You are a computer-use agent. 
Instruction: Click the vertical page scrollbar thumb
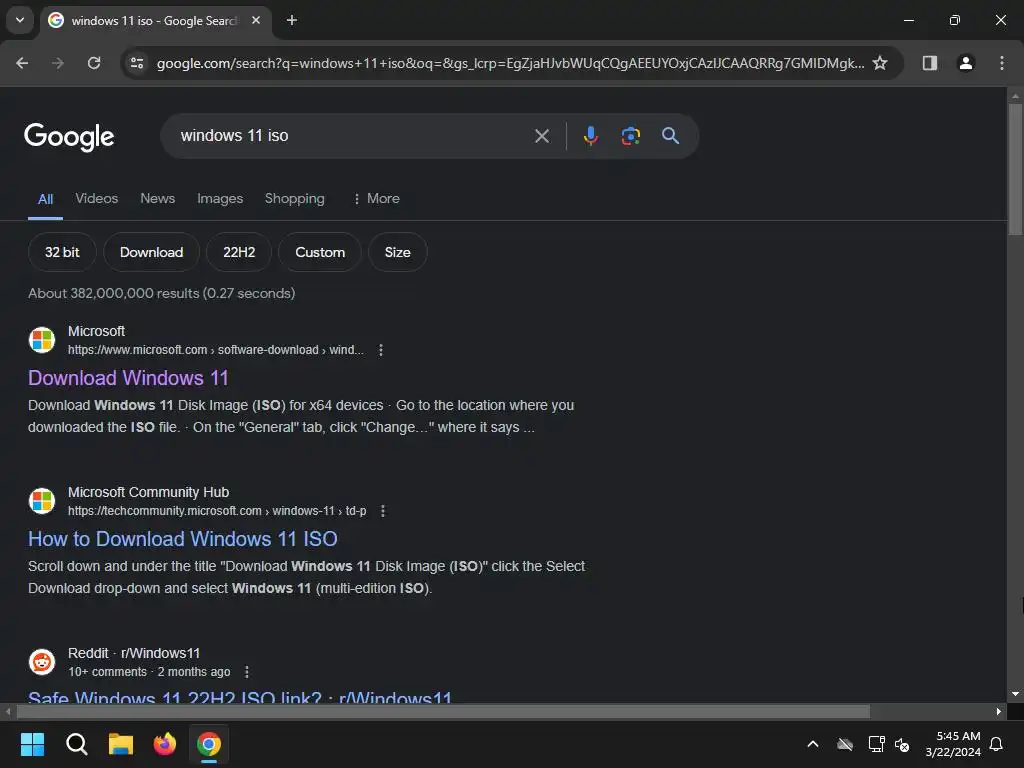[1015, 168]
